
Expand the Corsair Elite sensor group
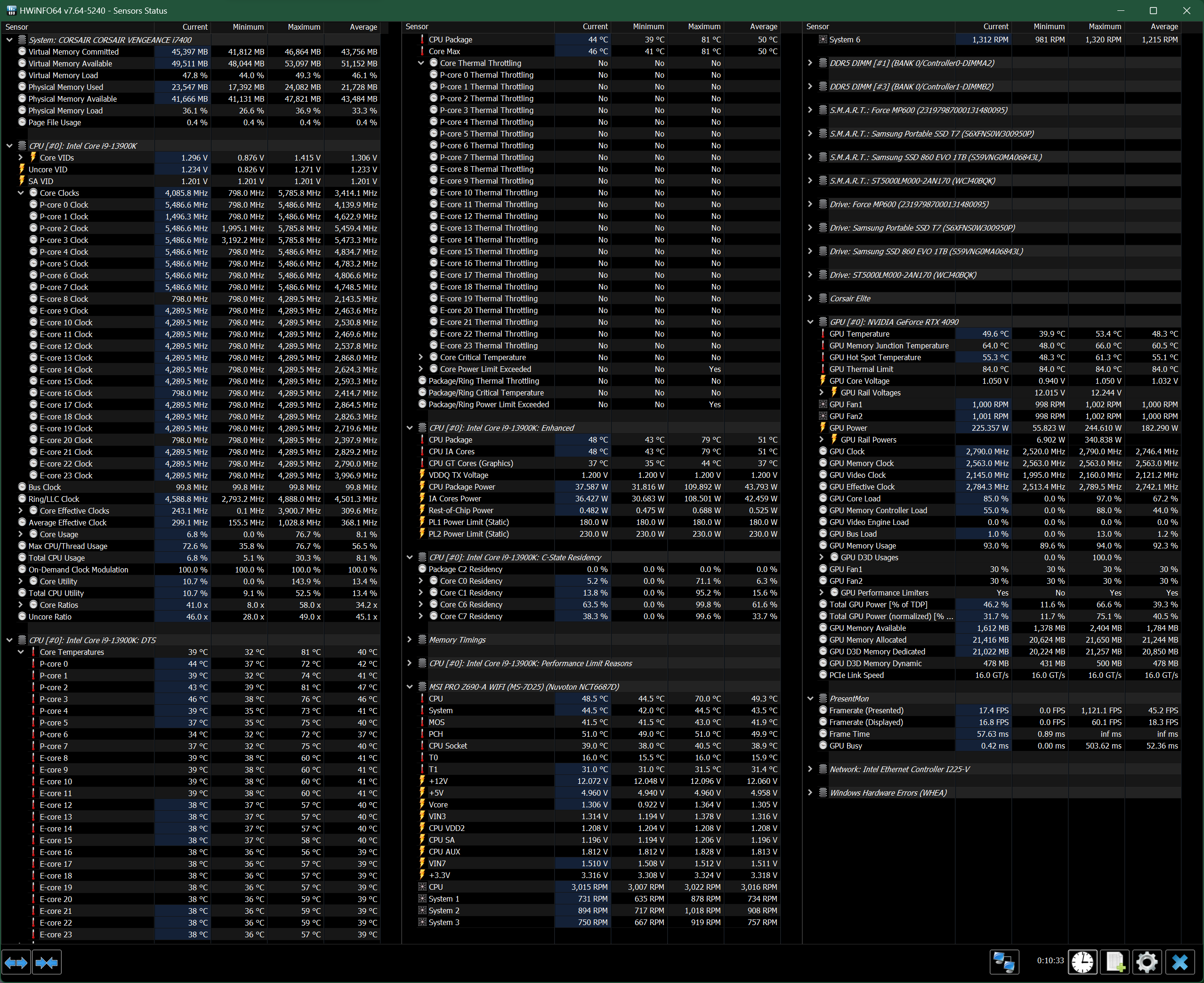810,298
